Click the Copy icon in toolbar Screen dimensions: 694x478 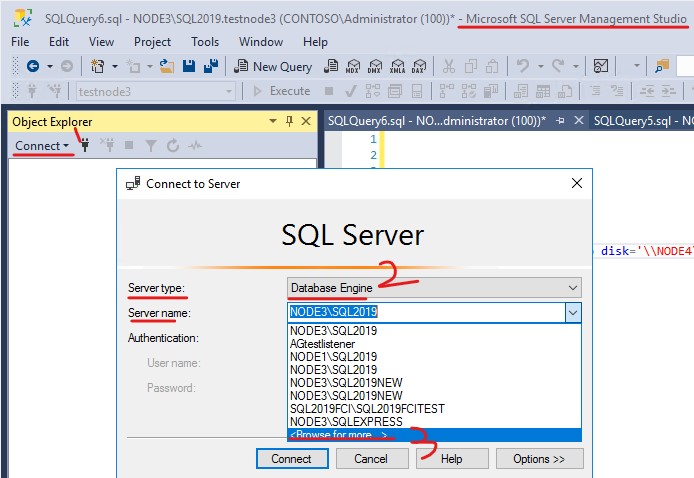coord(471,66)
